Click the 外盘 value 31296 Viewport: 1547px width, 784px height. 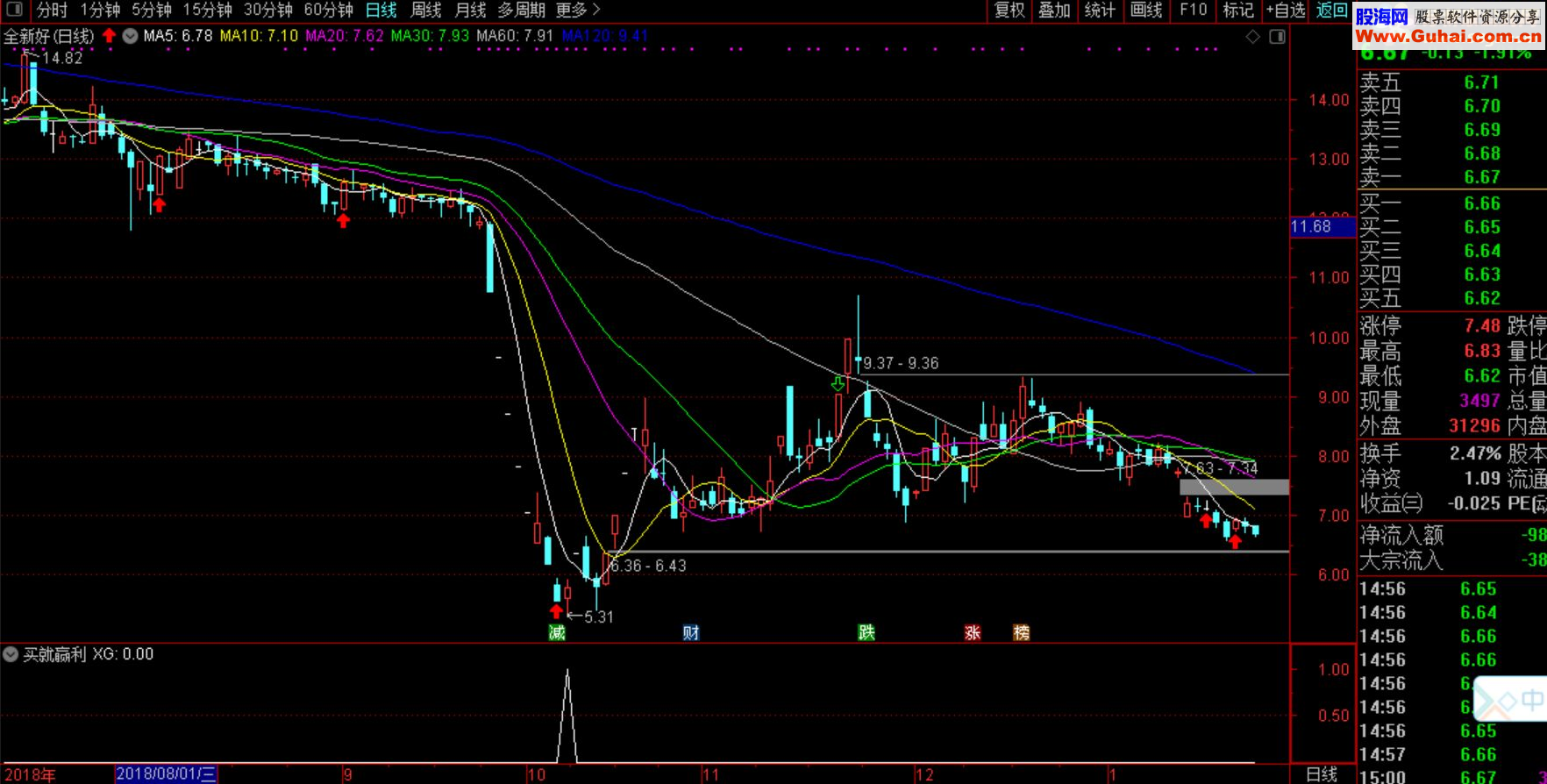click(1474, 426)
